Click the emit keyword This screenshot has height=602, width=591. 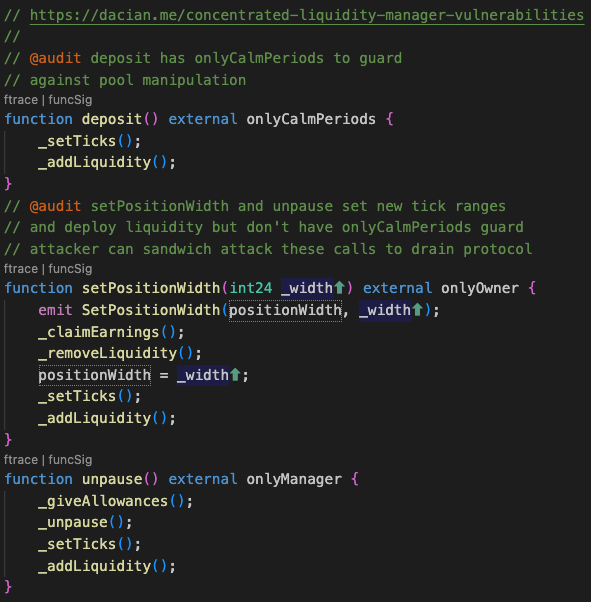pos(55,310)
